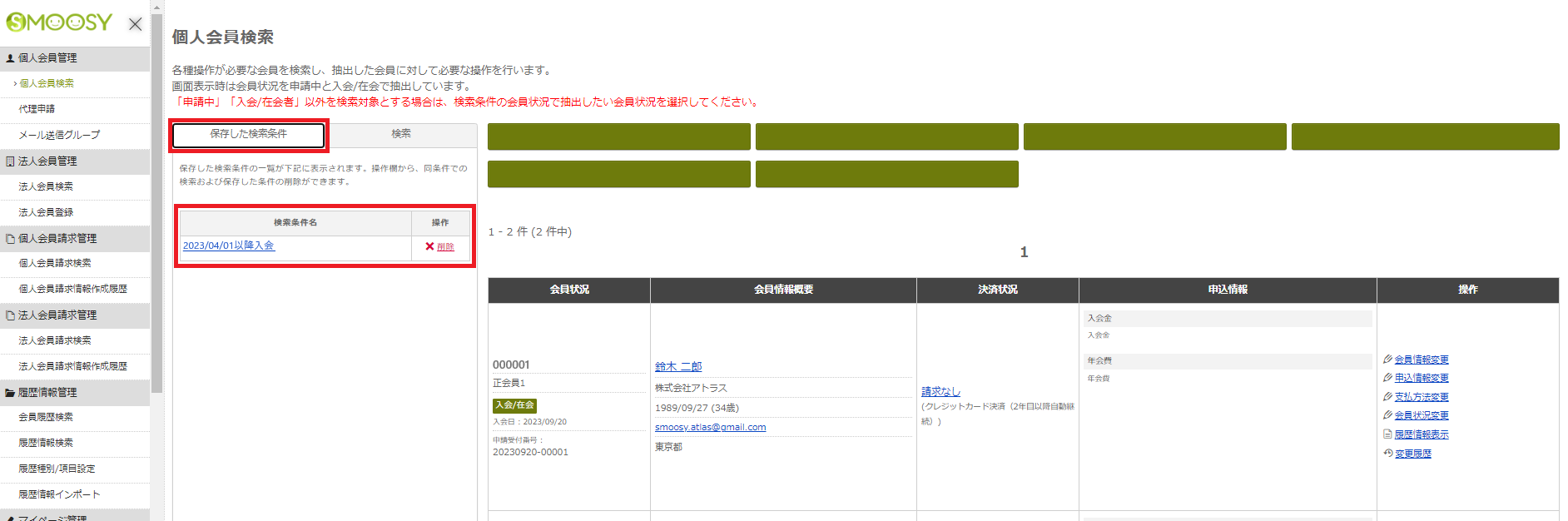Go to 個人会員請求検索 in sidebar
1568x521 pixels.
click(x=55, y=263)
